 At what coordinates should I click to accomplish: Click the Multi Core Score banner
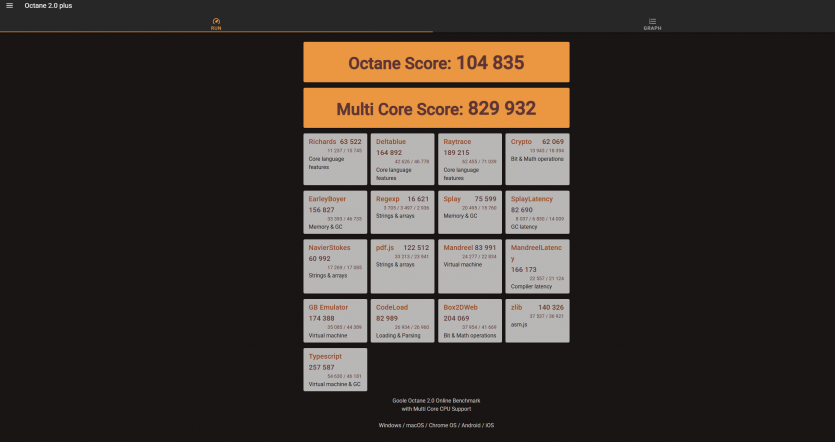[436, 108]
